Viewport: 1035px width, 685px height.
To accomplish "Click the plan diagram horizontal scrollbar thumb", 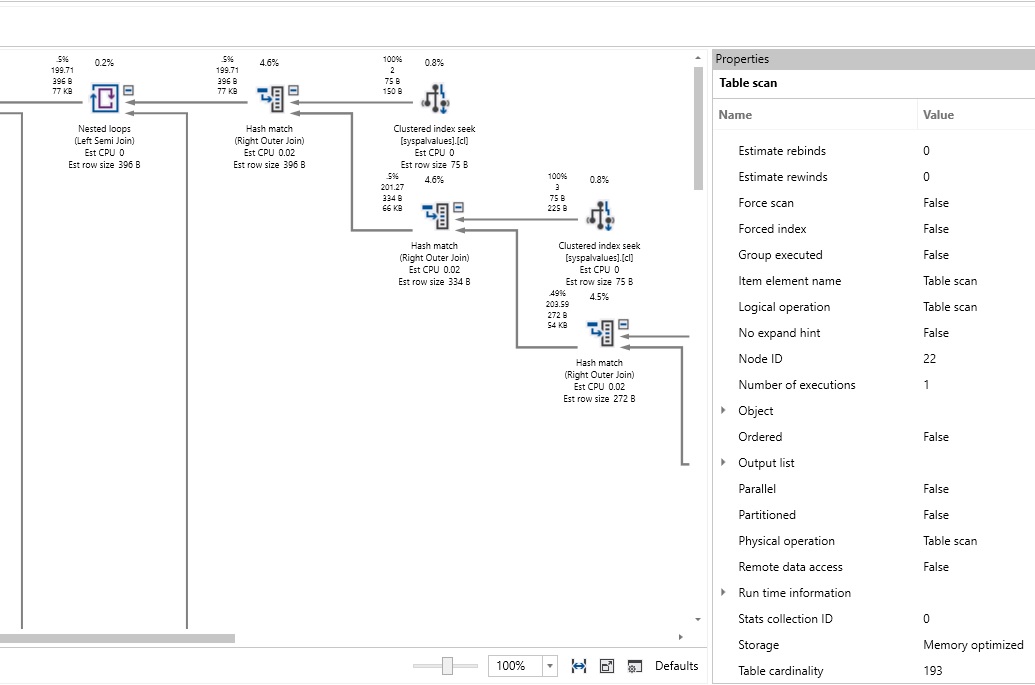I will tap(117, 638).
